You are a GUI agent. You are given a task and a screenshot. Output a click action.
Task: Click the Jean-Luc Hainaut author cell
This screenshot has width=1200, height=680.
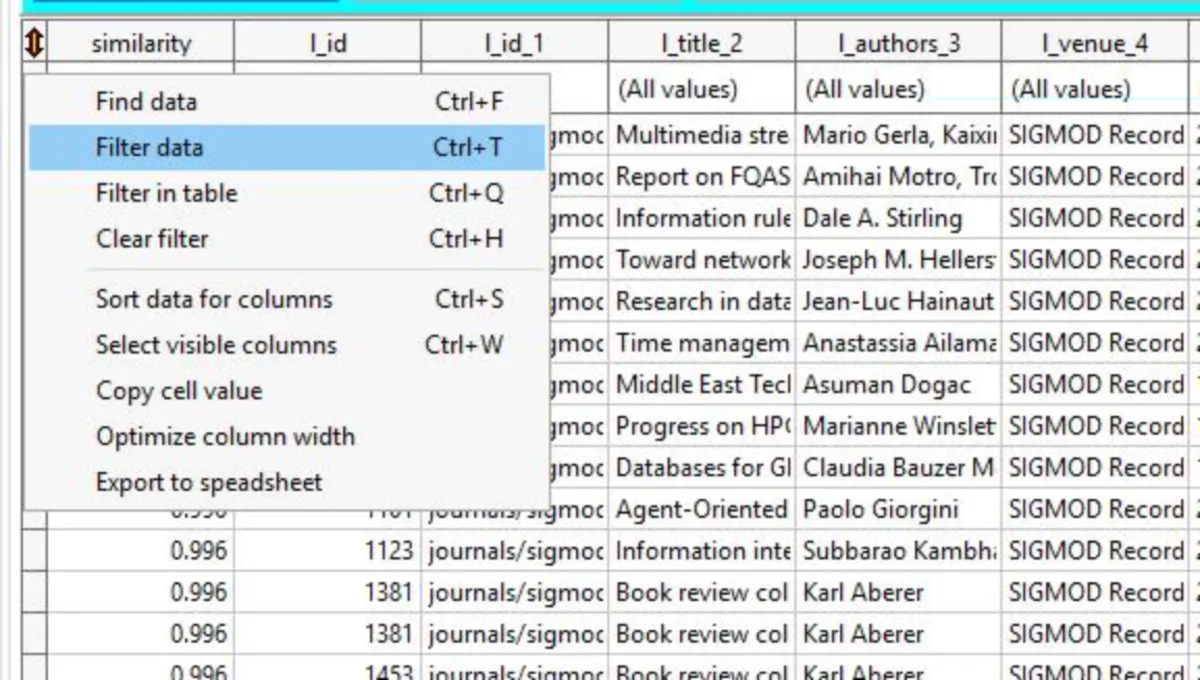(899, 302)
